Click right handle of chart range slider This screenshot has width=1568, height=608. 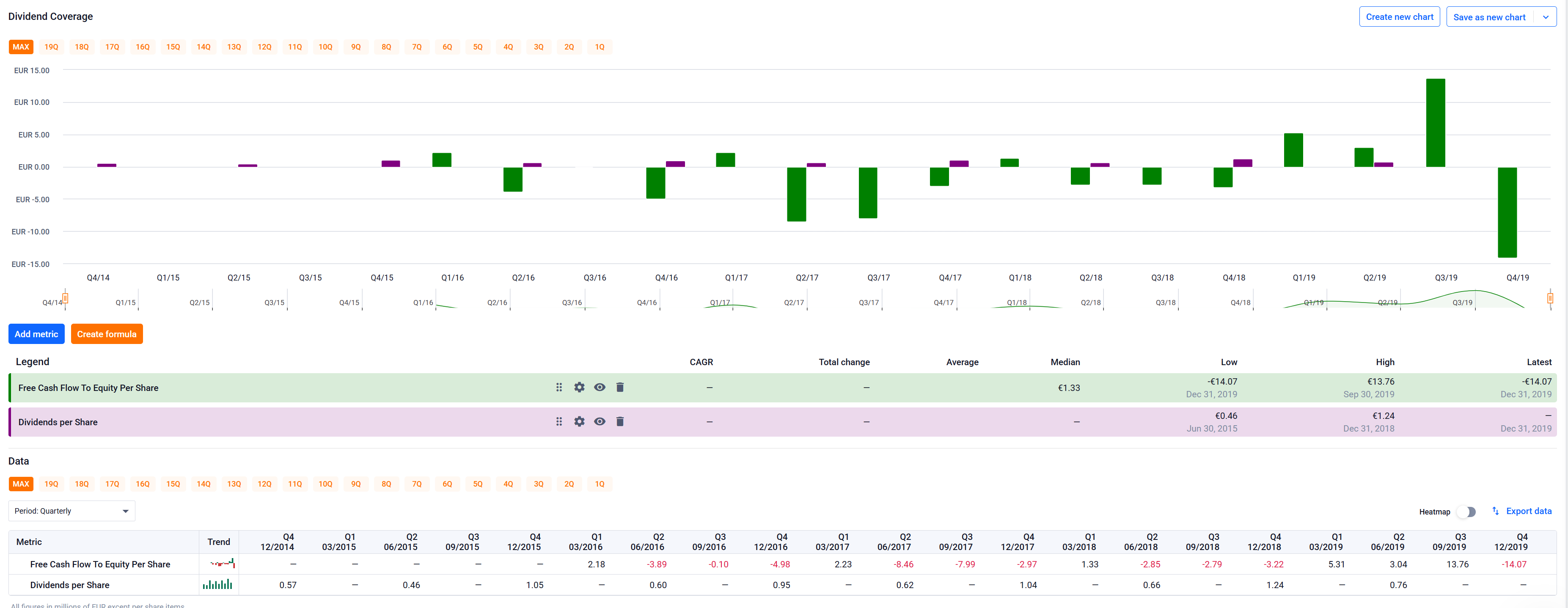pos(1550,298)
